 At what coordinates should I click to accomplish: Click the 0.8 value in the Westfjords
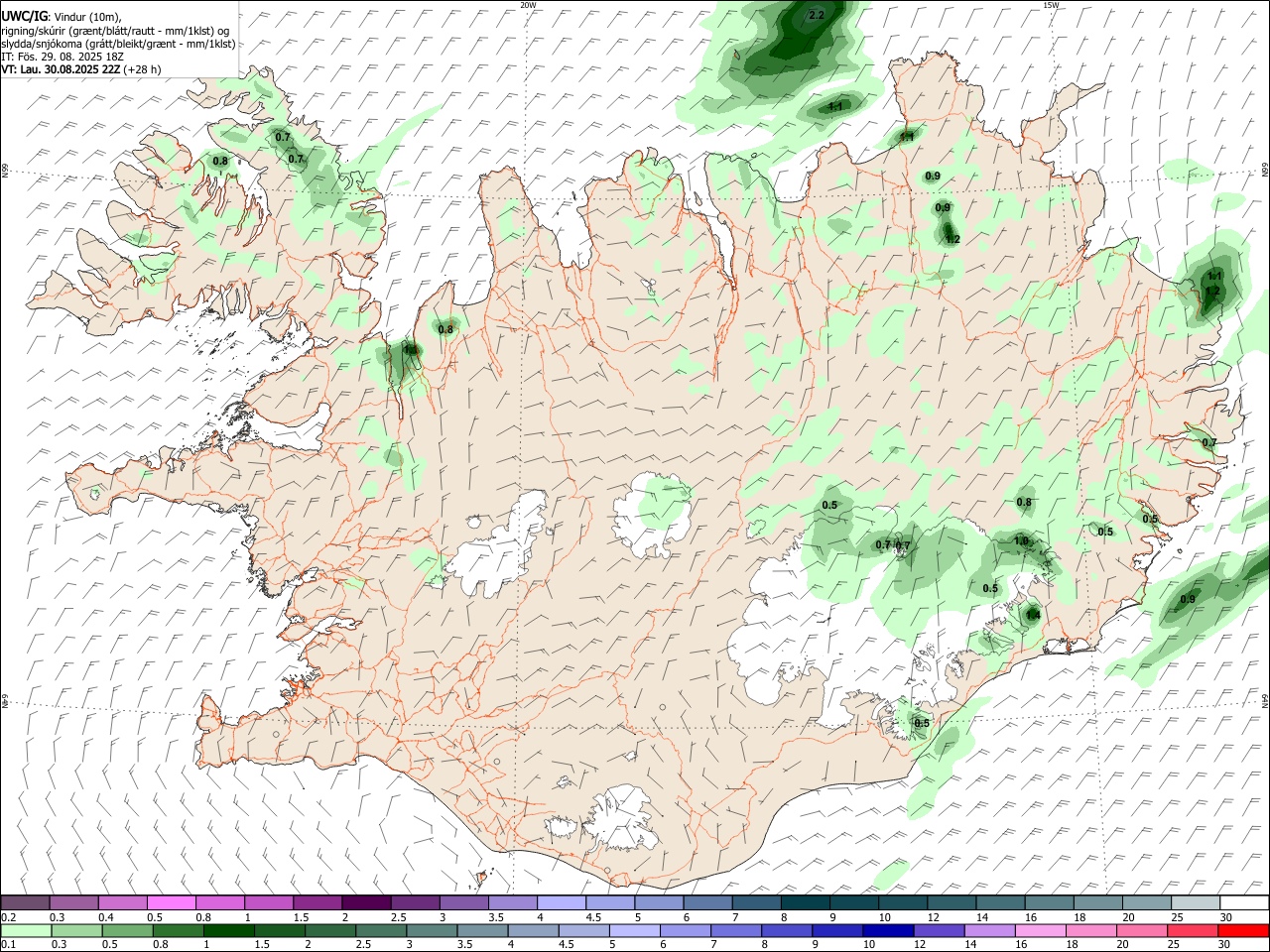pyautogui.click(x=220, y=161)
